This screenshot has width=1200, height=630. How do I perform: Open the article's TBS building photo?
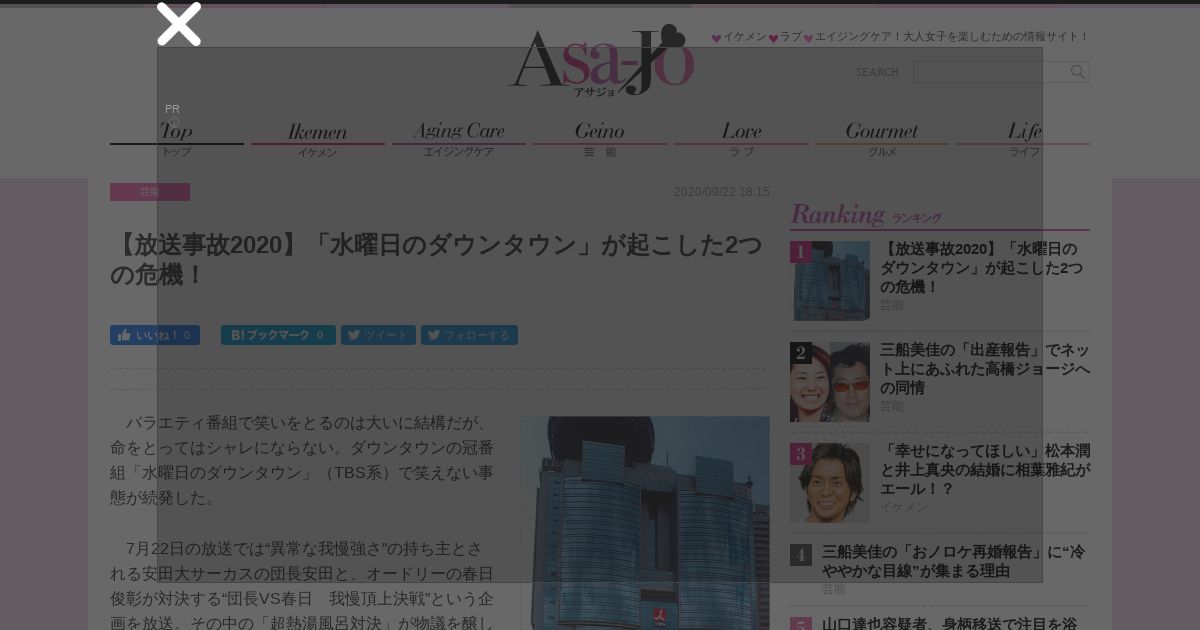click(645, 523)
